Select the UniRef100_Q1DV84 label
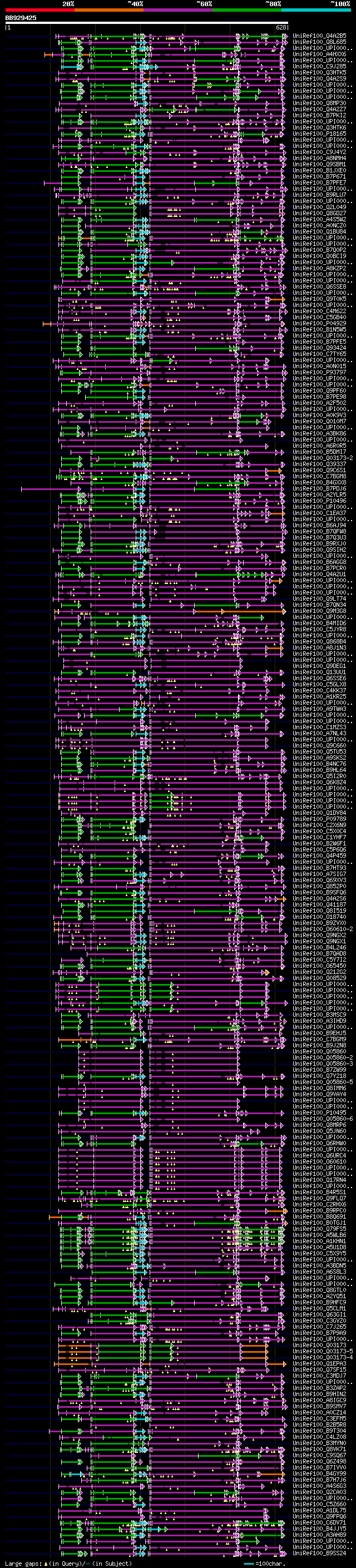Viewport: 356px width, 1568px height. (319, 813)
